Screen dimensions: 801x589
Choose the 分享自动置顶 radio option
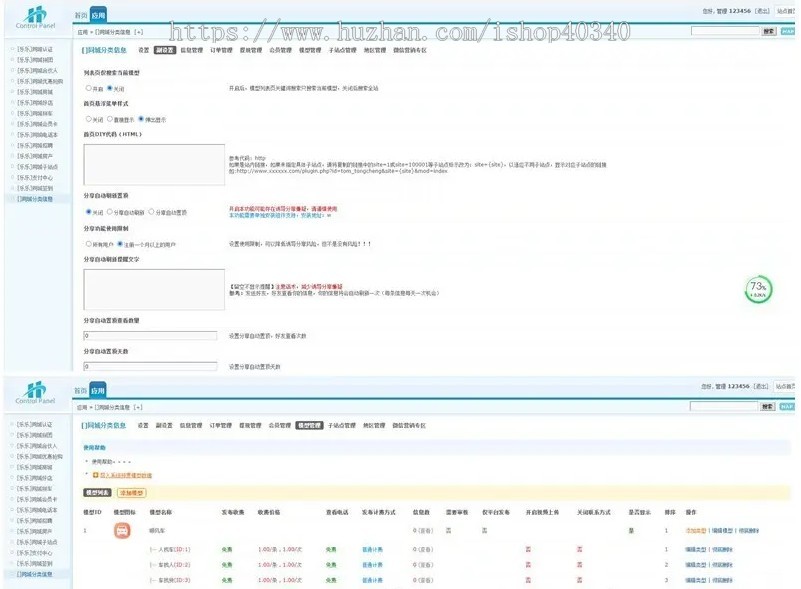point(152,211)
